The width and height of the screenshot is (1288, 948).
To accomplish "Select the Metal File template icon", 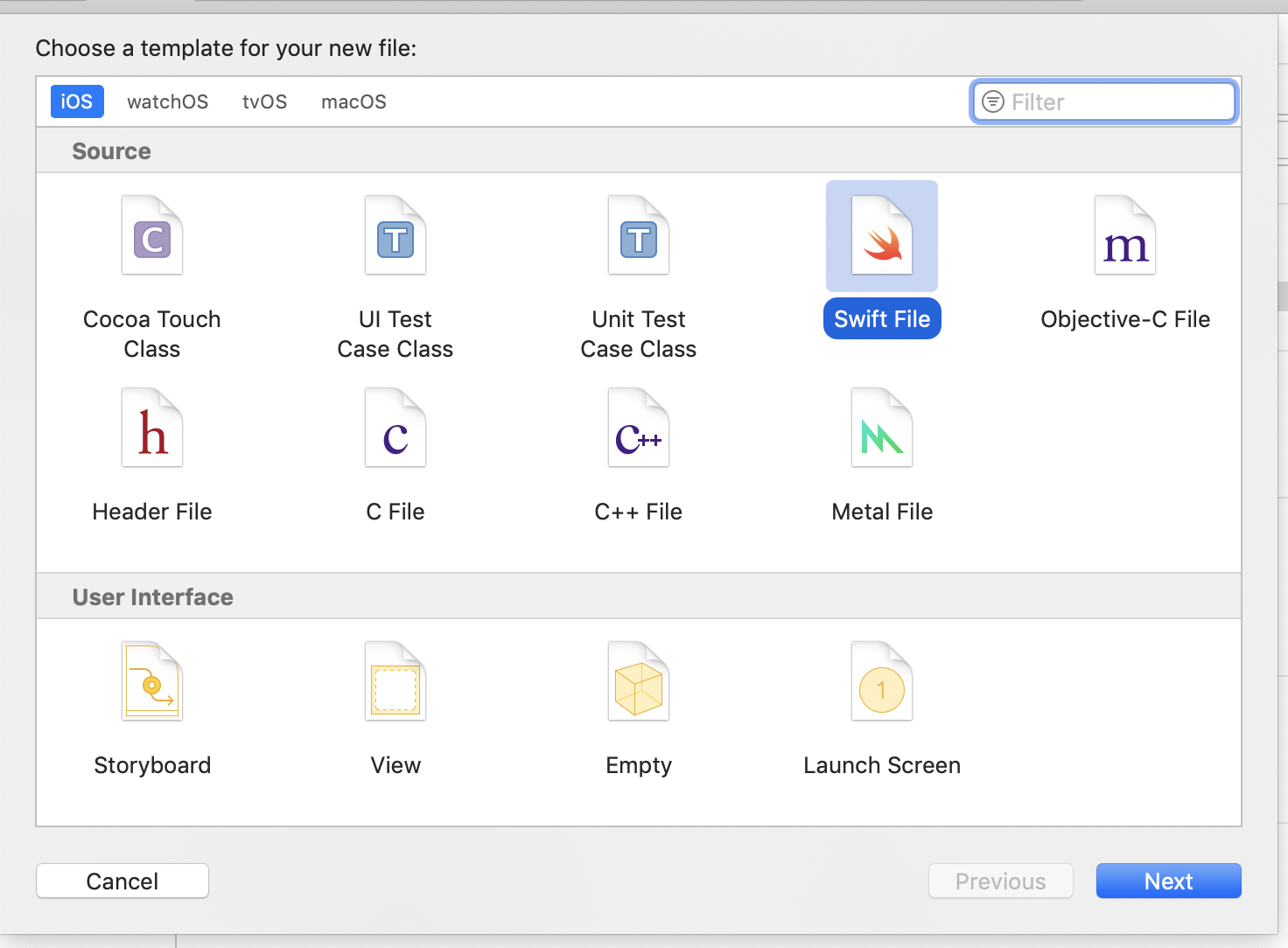I will (882, 429).
